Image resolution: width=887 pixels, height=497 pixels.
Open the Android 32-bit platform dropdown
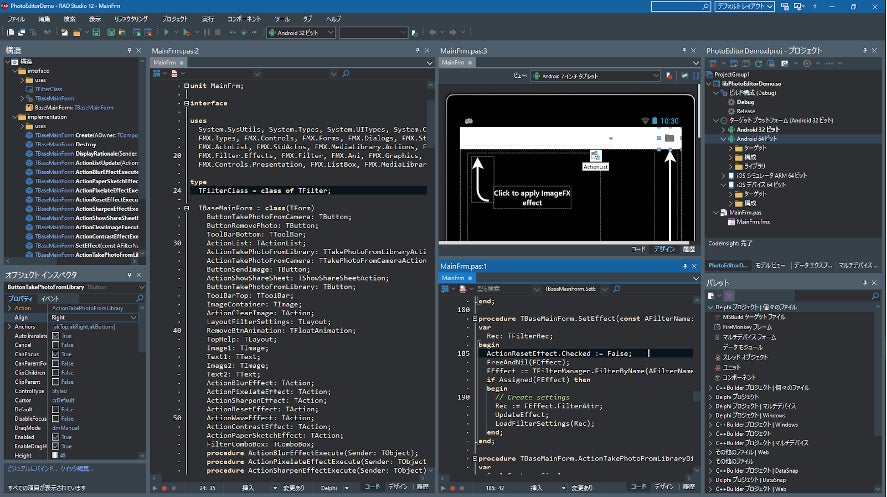click(x=300, y=32)
